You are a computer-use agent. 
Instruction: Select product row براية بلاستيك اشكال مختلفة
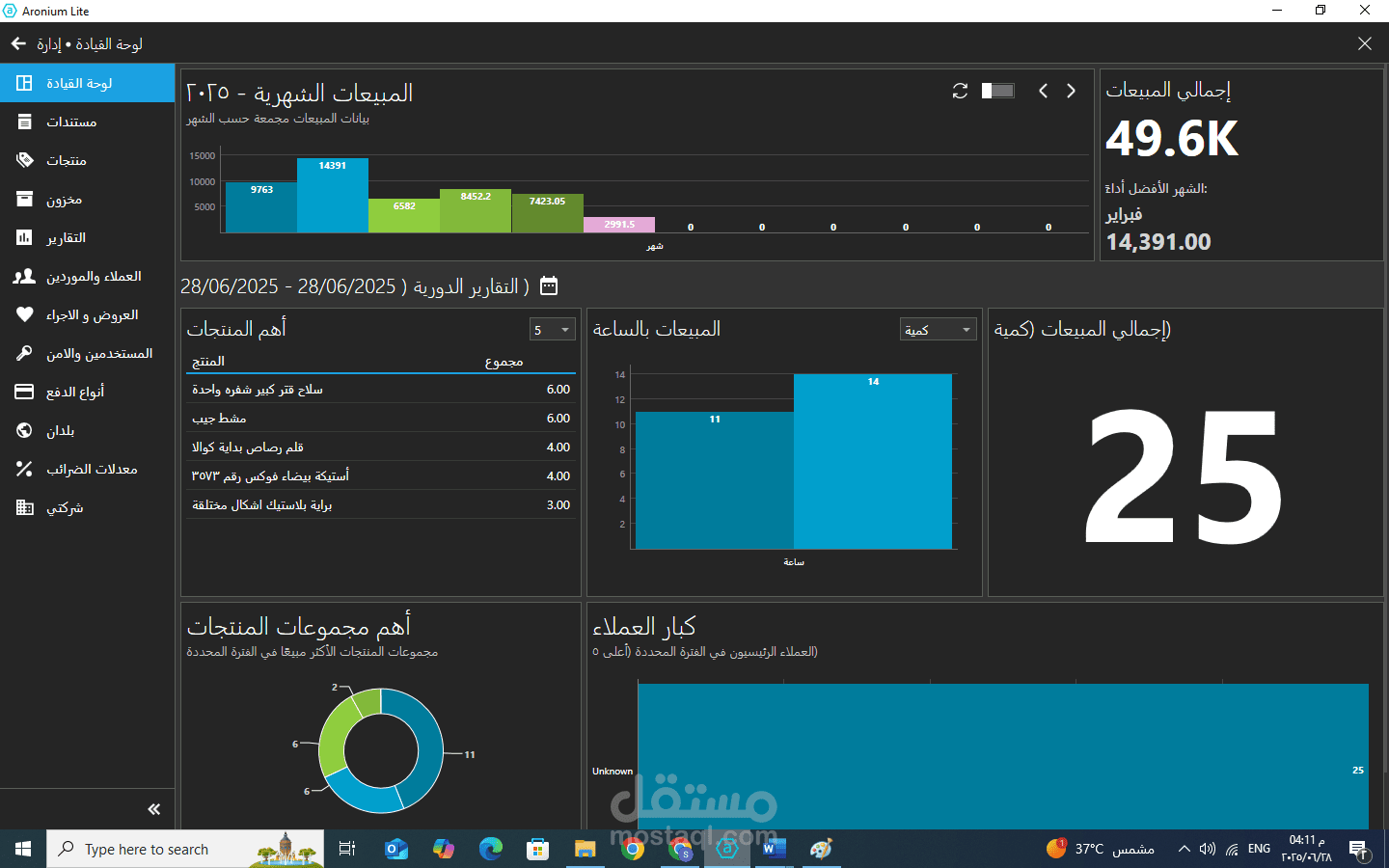pos(381,504)
